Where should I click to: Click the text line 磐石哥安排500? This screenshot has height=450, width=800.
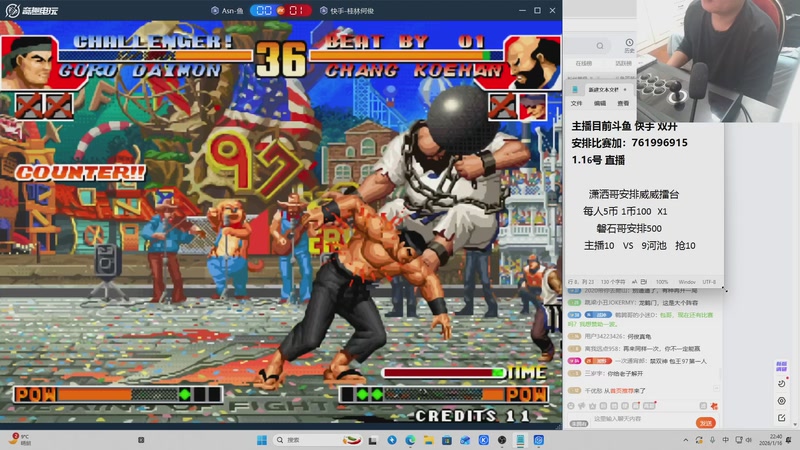(x=629, y=229)
